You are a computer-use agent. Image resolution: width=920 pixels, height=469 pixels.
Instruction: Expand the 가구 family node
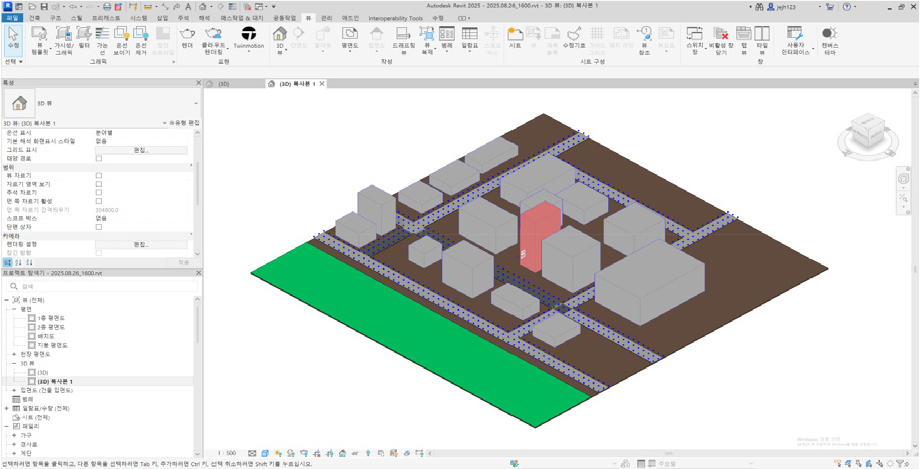pos(14,435)
